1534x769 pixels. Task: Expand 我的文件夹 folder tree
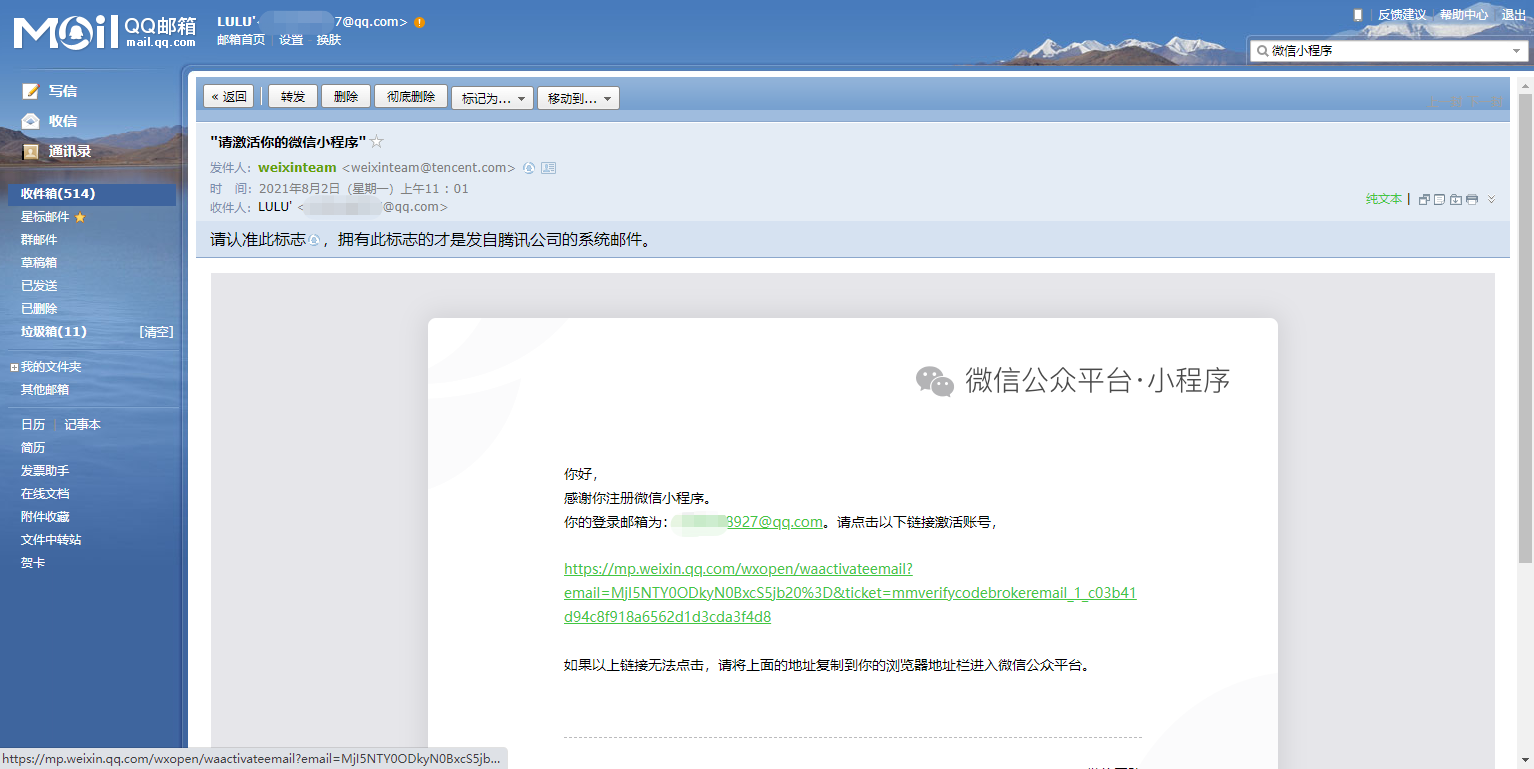pyautogui.click(x=14, y=367)
